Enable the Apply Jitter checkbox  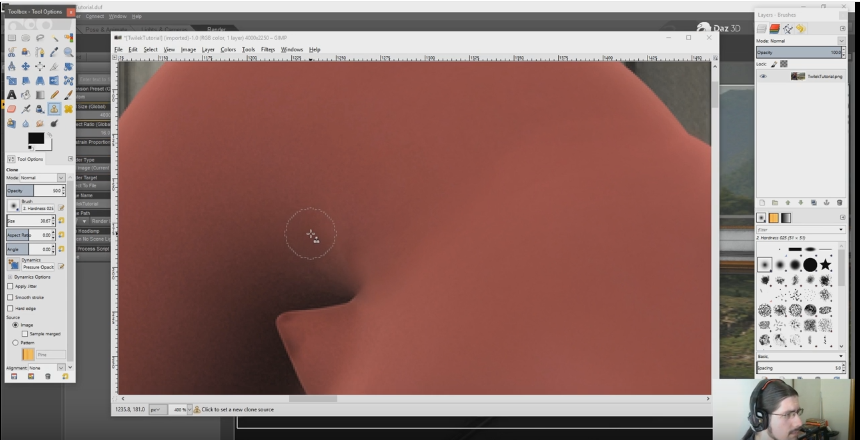pyautogui.click(x=10, y=286)
